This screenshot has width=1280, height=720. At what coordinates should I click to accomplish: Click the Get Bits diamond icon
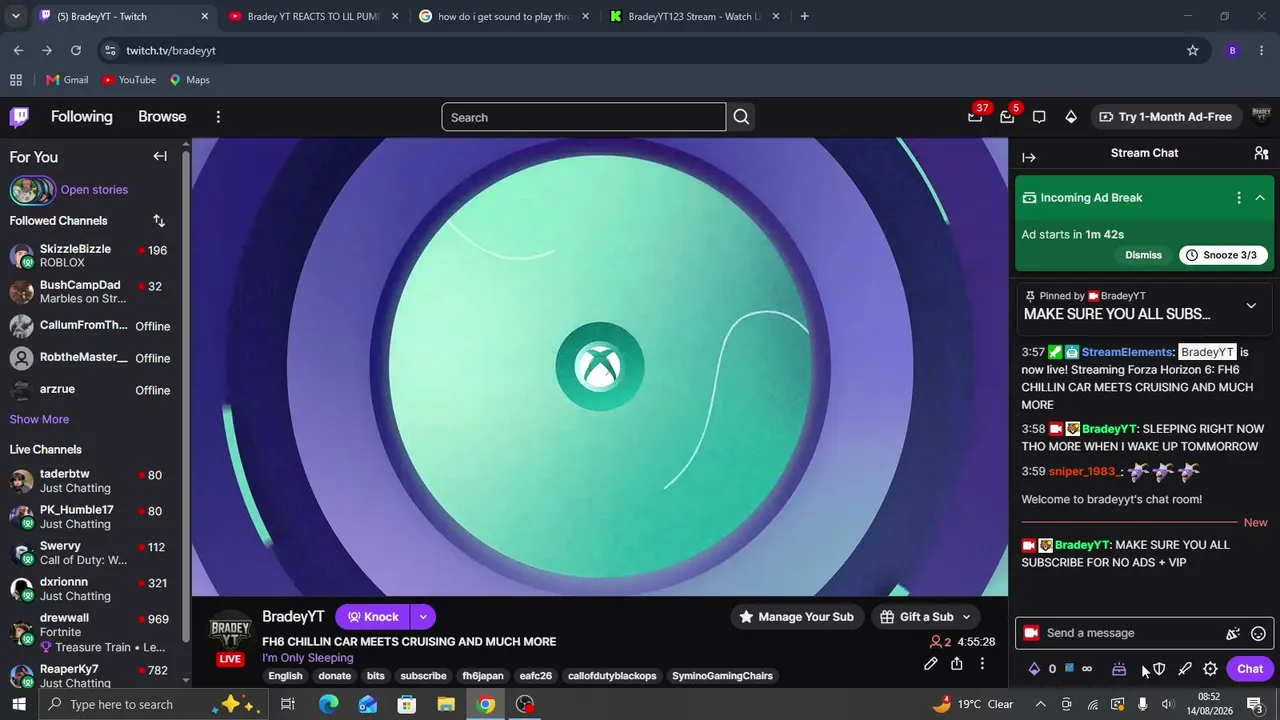(x=1071, y=117)
